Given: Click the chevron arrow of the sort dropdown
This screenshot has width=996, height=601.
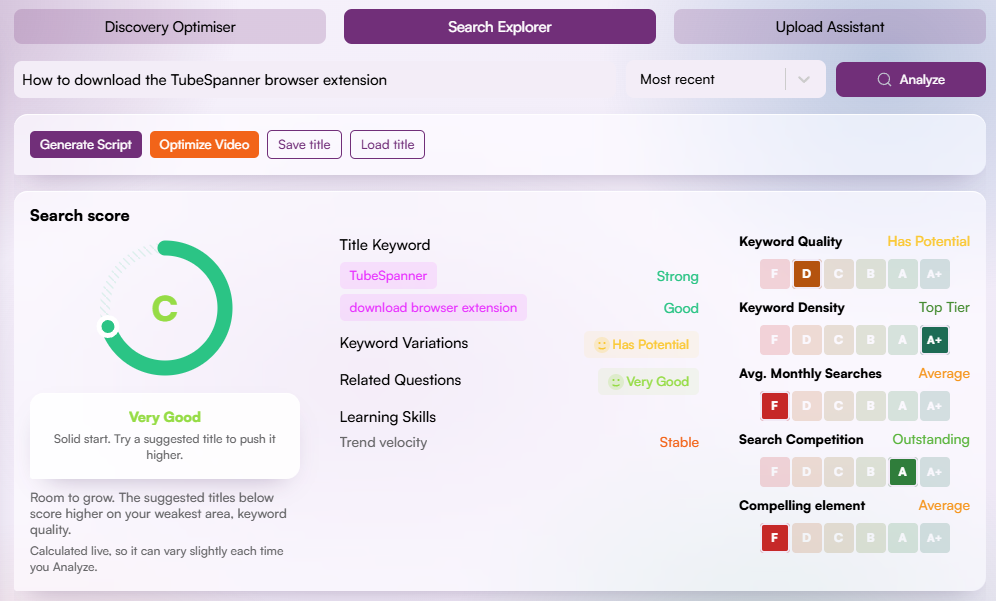Looking at the screenshot, I should click(804, 79).
